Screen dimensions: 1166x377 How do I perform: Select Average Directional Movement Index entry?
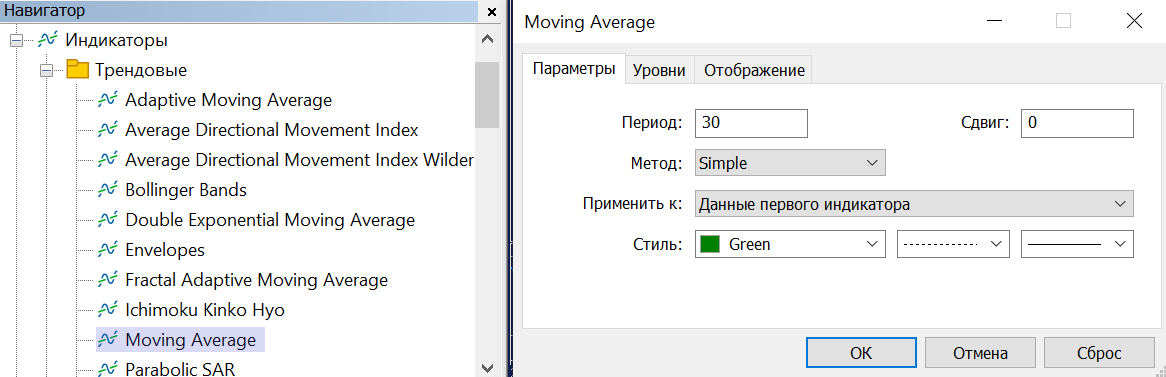point(271,130)
